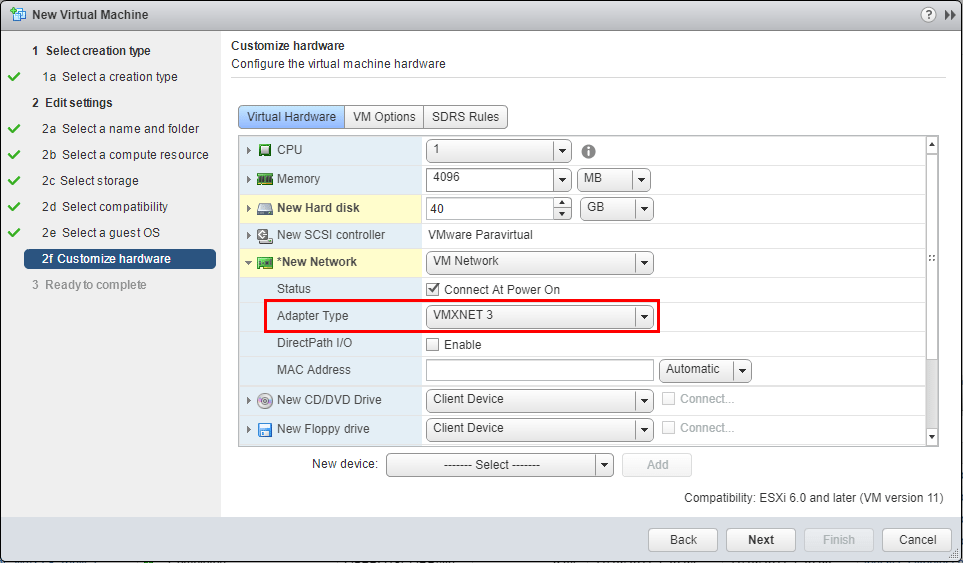Collapse the New Network section
The image size is (963, 563).
[247, 263]
